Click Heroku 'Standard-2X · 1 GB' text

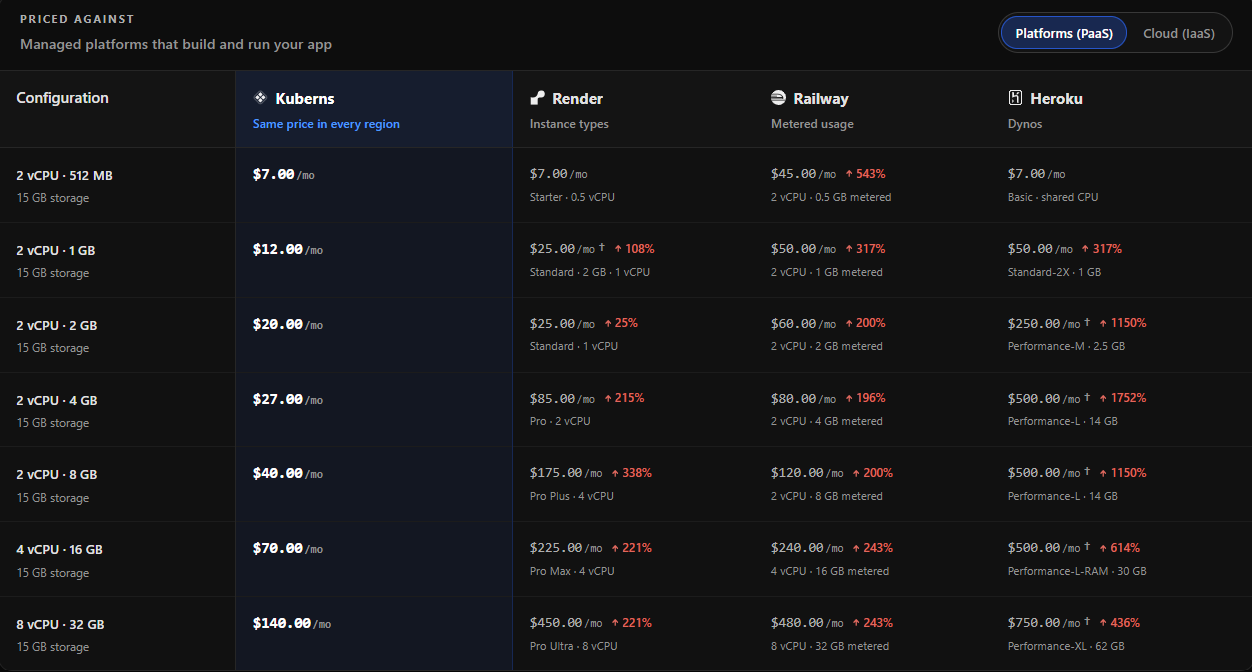click(x=1054, y=272)
